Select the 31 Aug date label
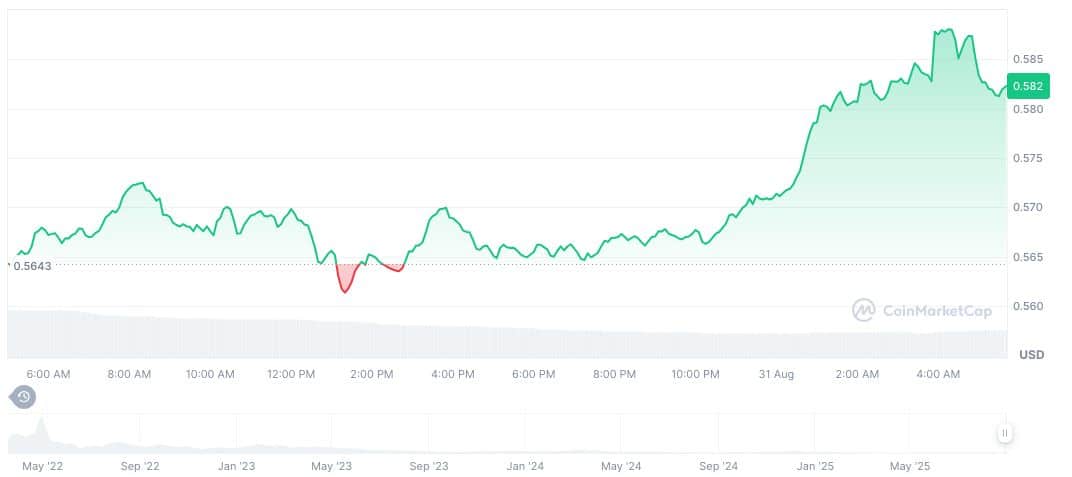This screenshot has height=477, width=1072. pos(776,374)
